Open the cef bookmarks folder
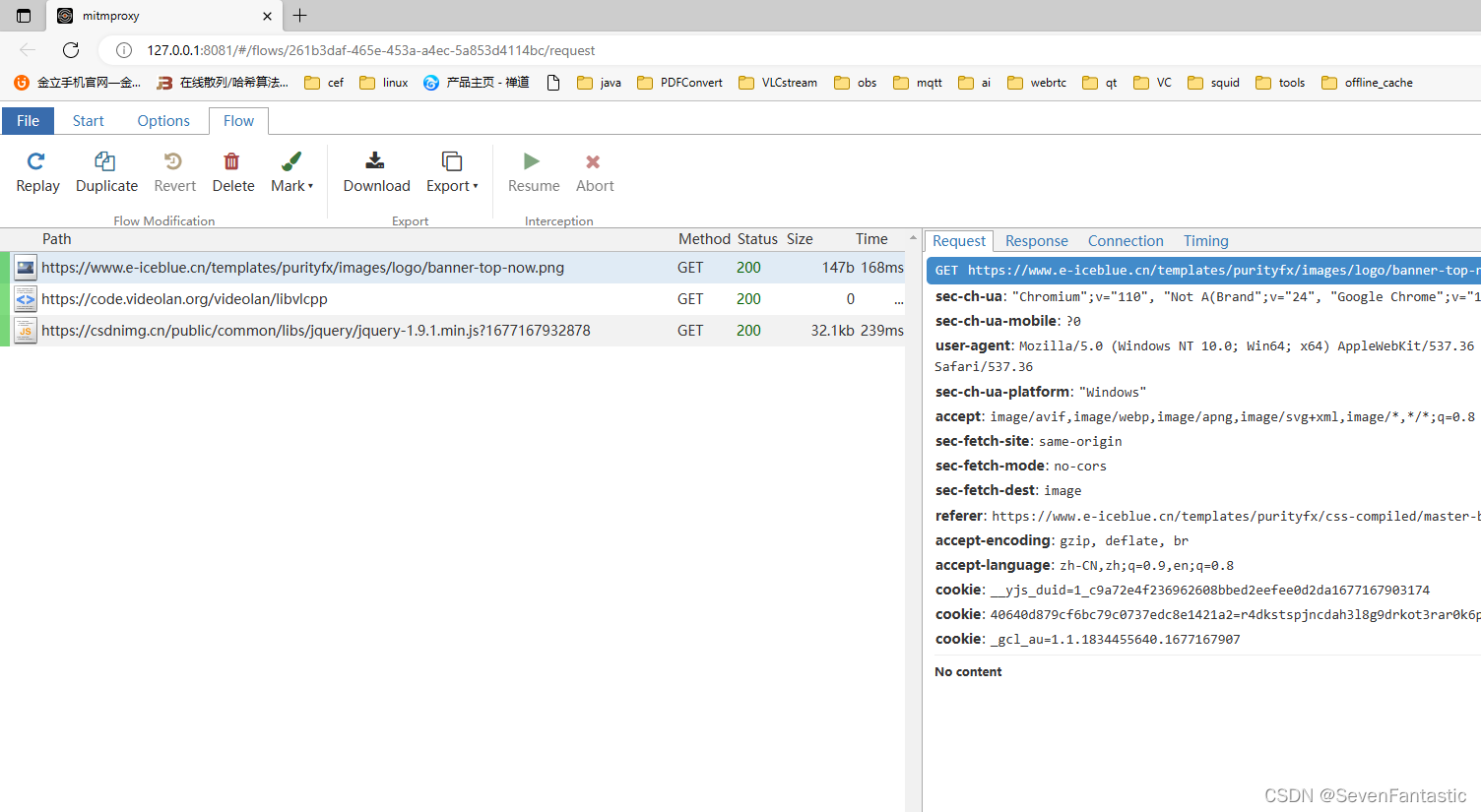This screenshot has width=1481, height=812. (x=324, y=83)
